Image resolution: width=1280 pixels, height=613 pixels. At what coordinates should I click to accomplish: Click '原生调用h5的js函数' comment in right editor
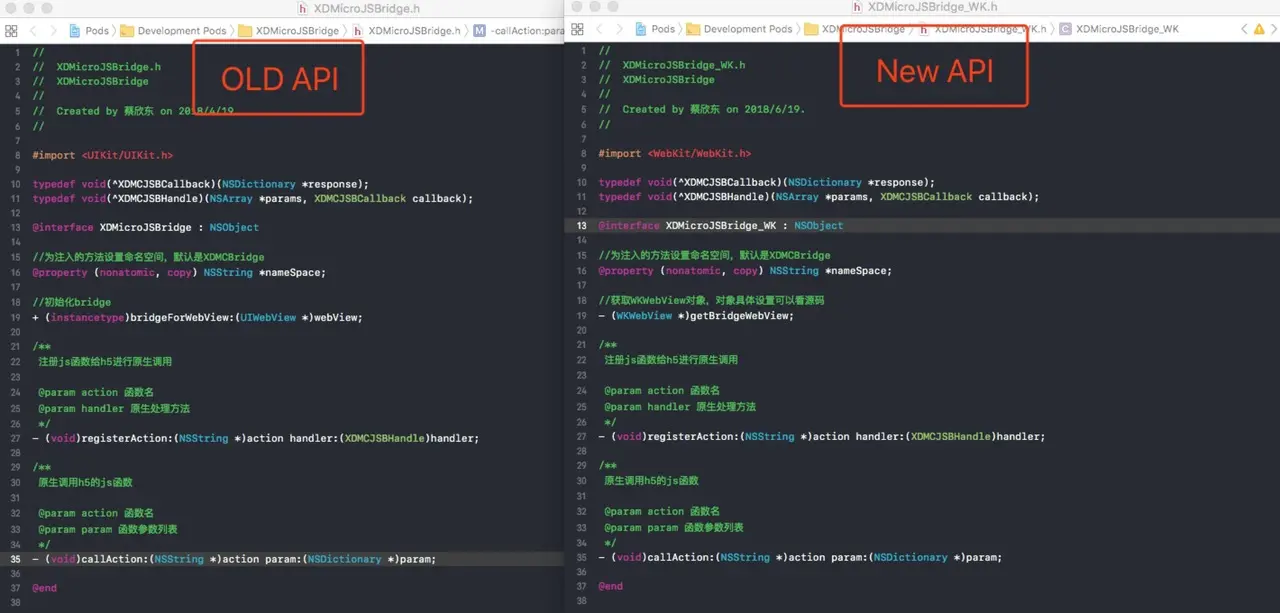click(651, 480)
